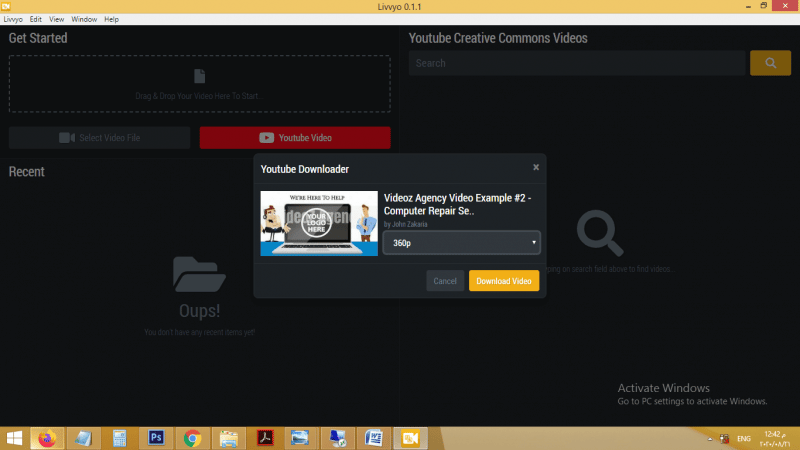Click the Download Video button
Screen dimensions: 800x450
point(504,281)
